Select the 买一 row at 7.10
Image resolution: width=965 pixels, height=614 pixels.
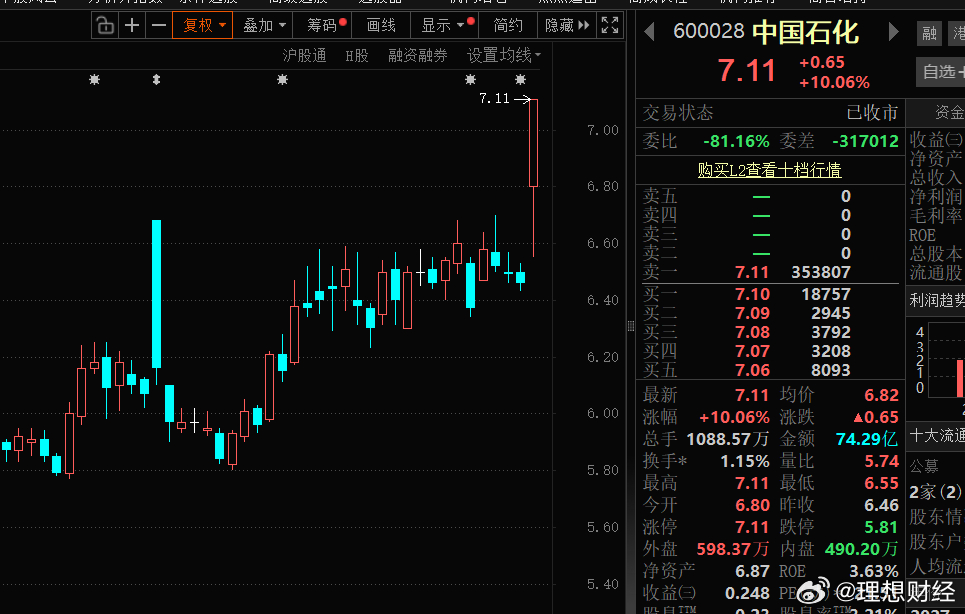(769, 294)
